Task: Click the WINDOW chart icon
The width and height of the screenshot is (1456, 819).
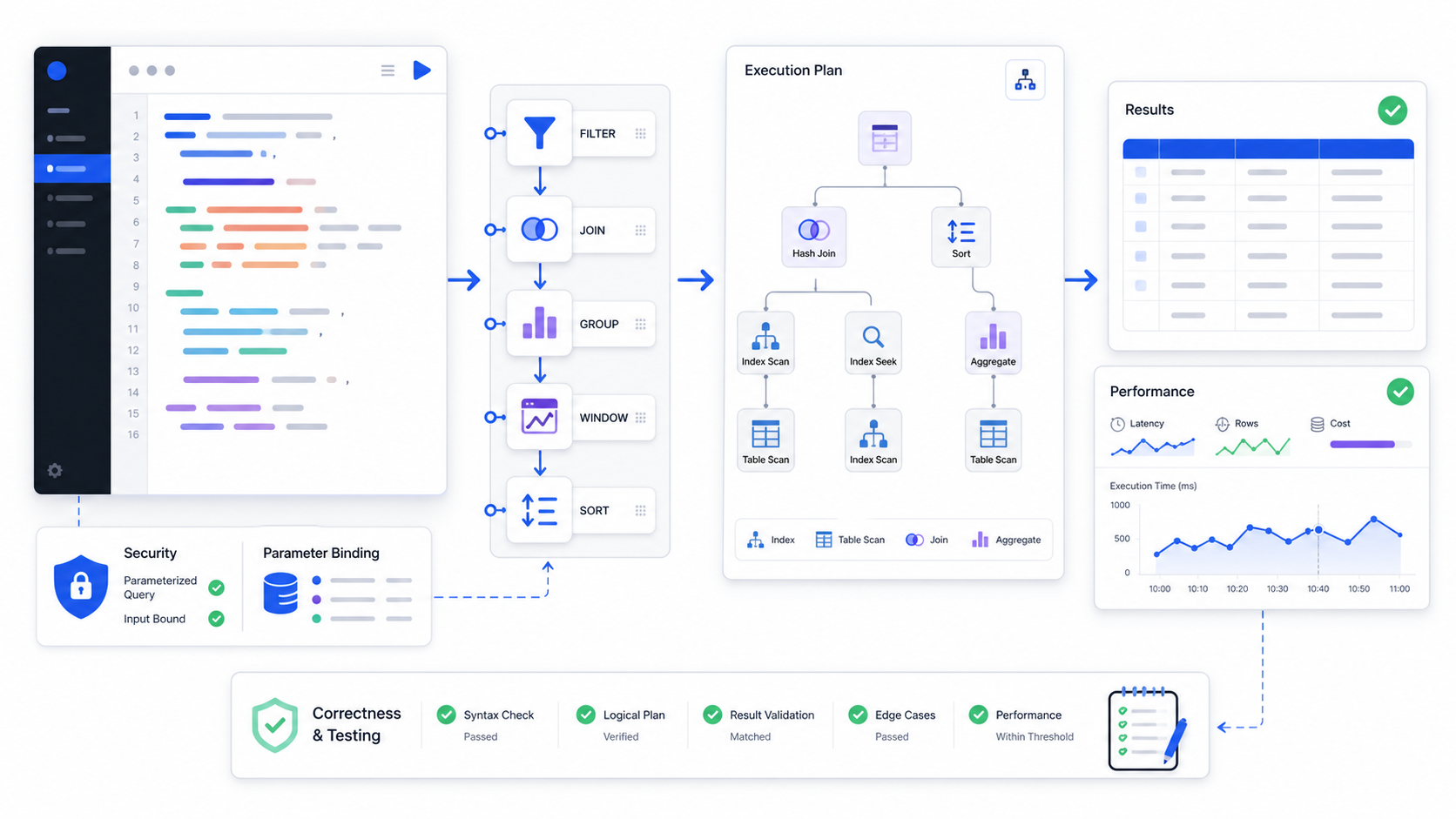Action: click(x=540, y=416)
